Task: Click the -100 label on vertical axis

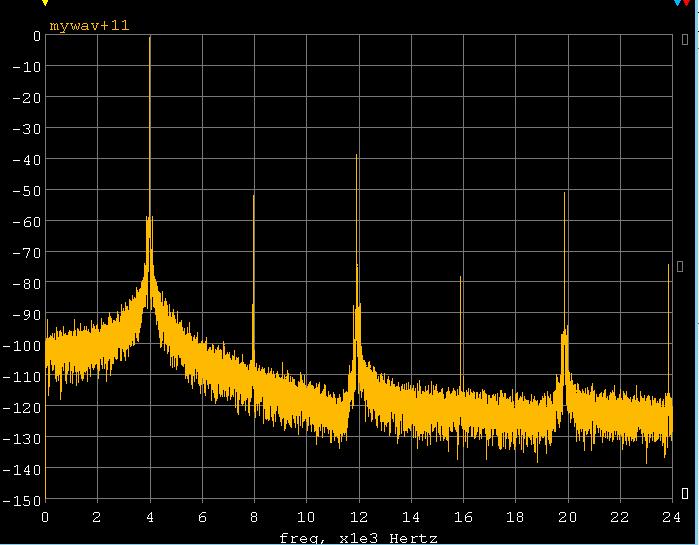Action: pos(21,346)
